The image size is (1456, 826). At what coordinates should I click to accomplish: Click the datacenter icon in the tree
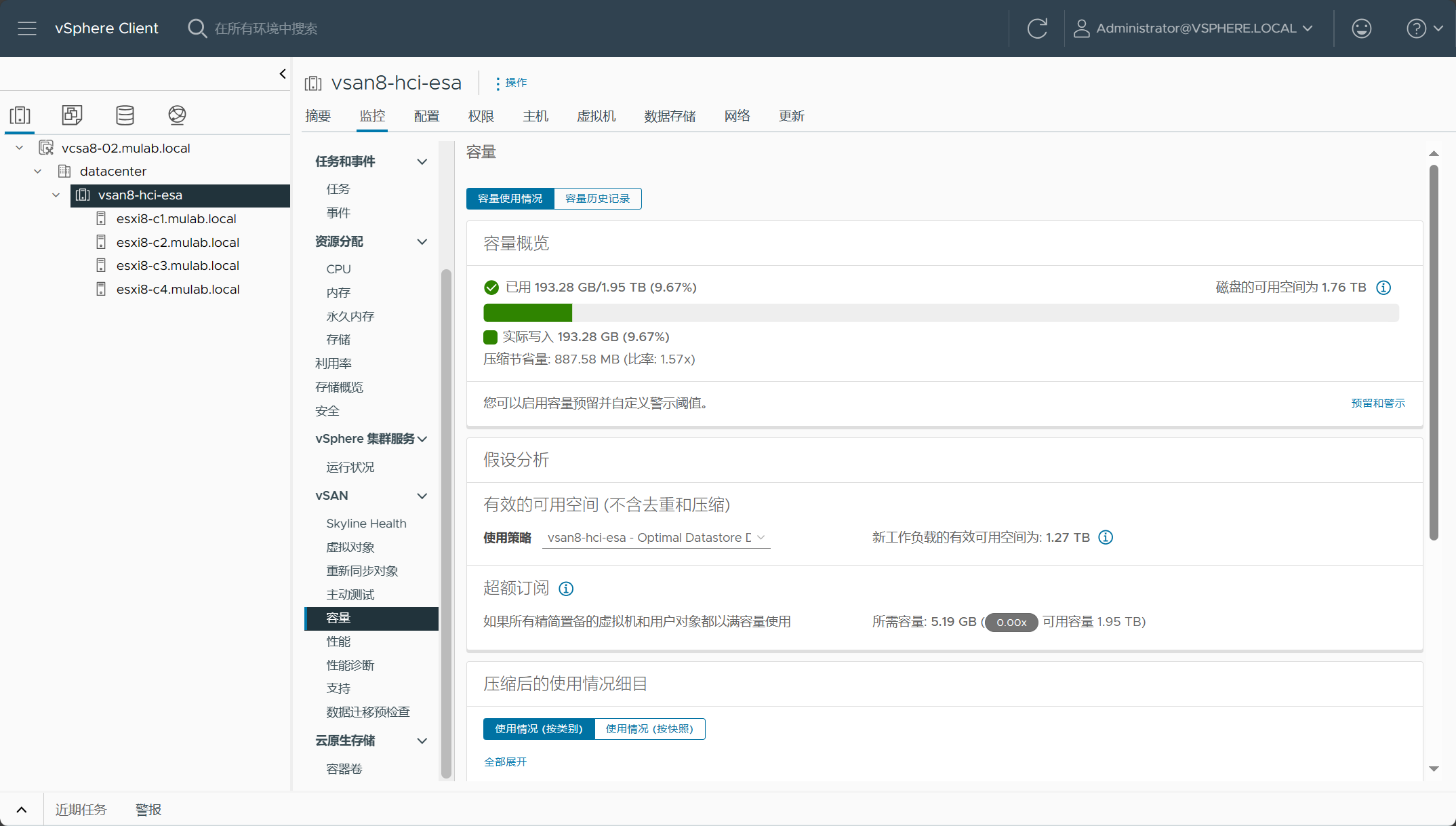[x=64, y=171]
